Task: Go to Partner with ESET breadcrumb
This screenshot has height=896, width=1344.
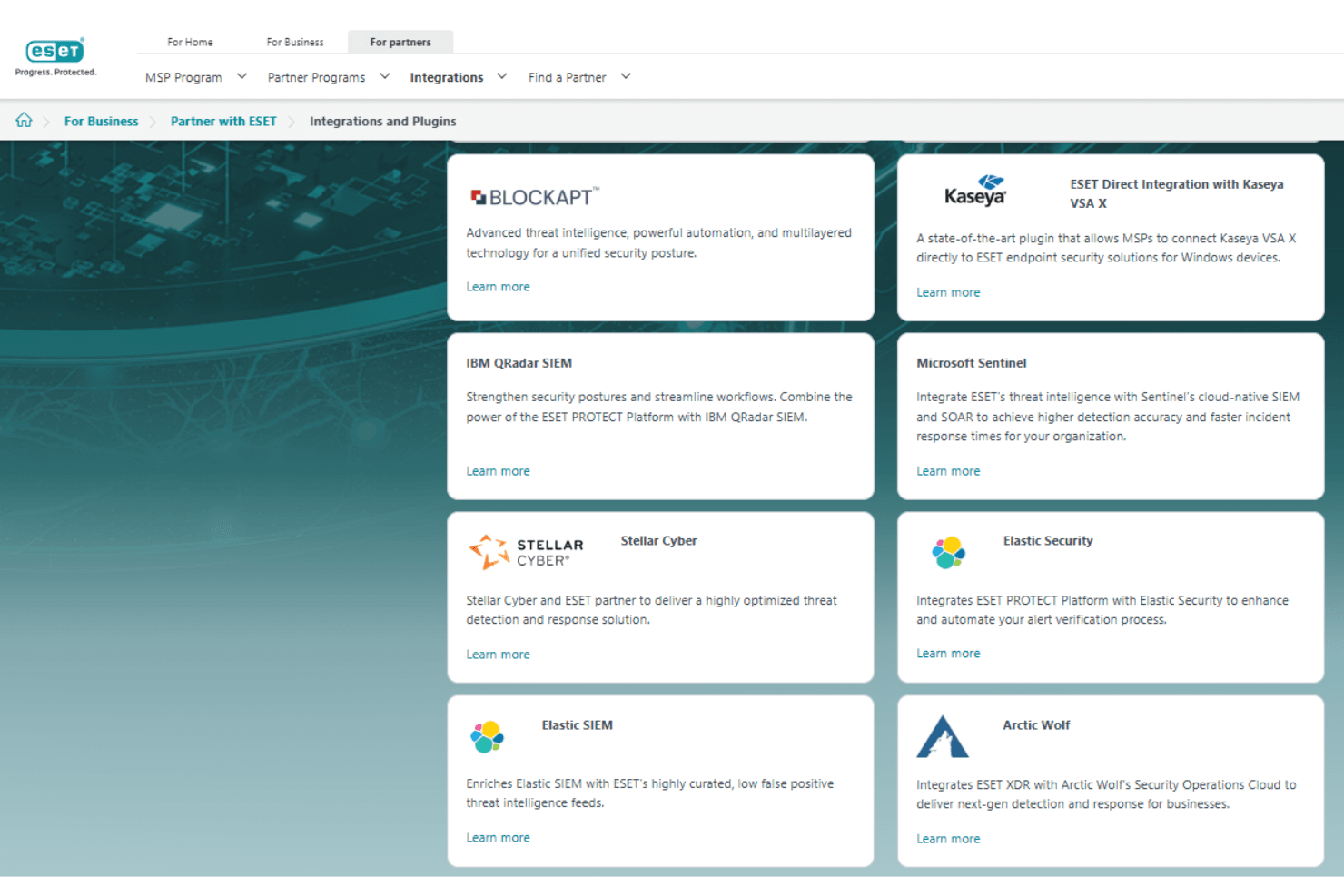Action: tap(223, 121)
